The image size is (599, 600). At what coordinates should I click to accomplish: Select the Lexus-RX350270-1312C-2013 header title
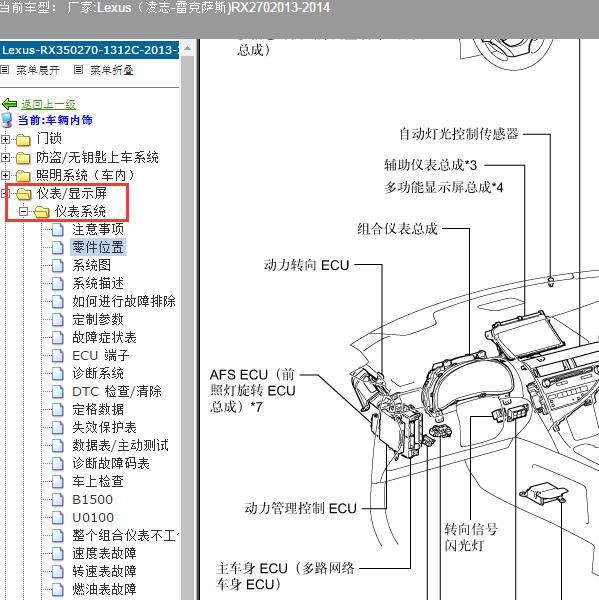(90, 50)
